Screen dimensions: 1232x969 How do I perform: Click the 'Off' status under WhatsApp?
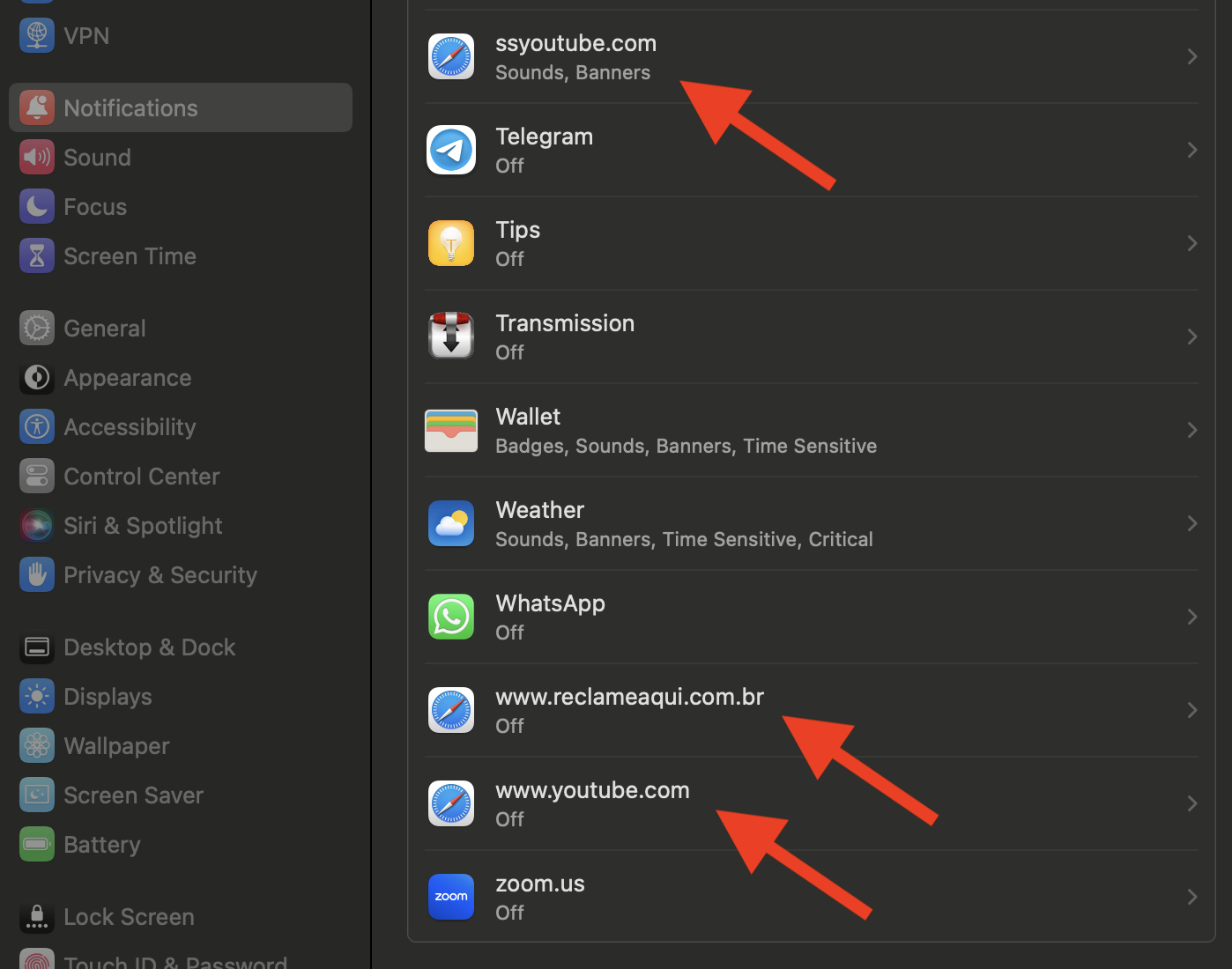(x=510, y=632)
